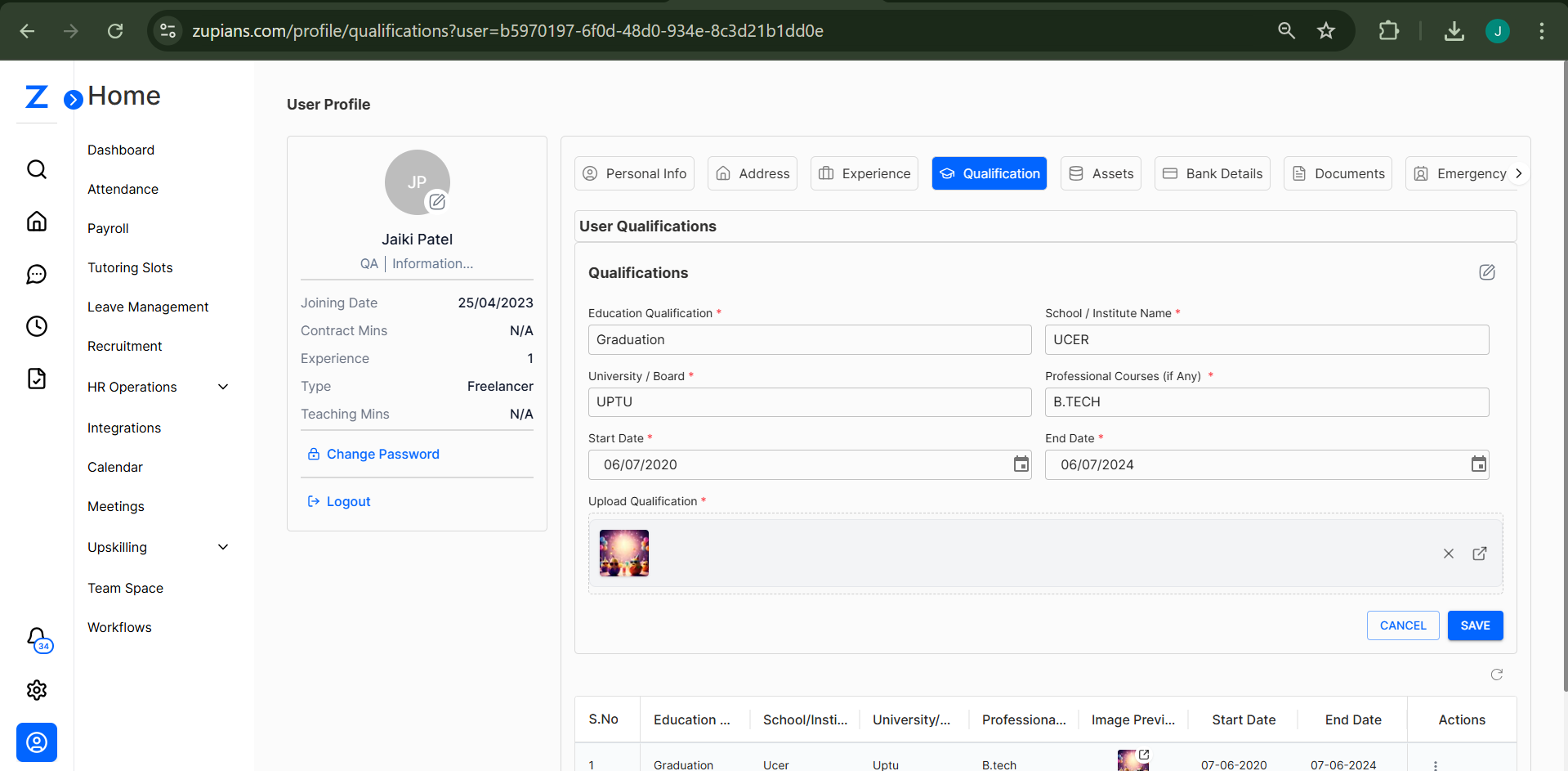The height and width of the screenshot is (771, 1568).
Task: Open settings gear in sidebar
Action: point(37,690)
